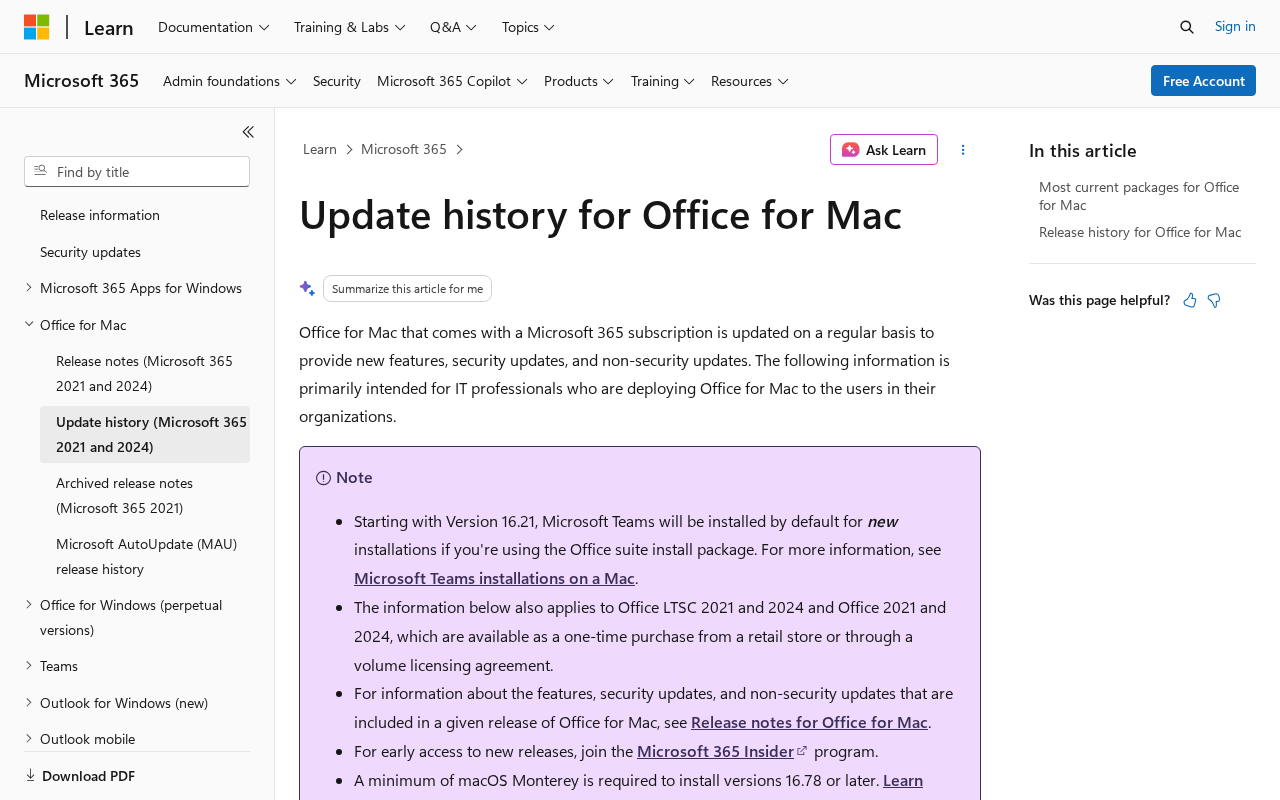Open the search magnifier icon
1280x800 pixels.
[1187, 27]
